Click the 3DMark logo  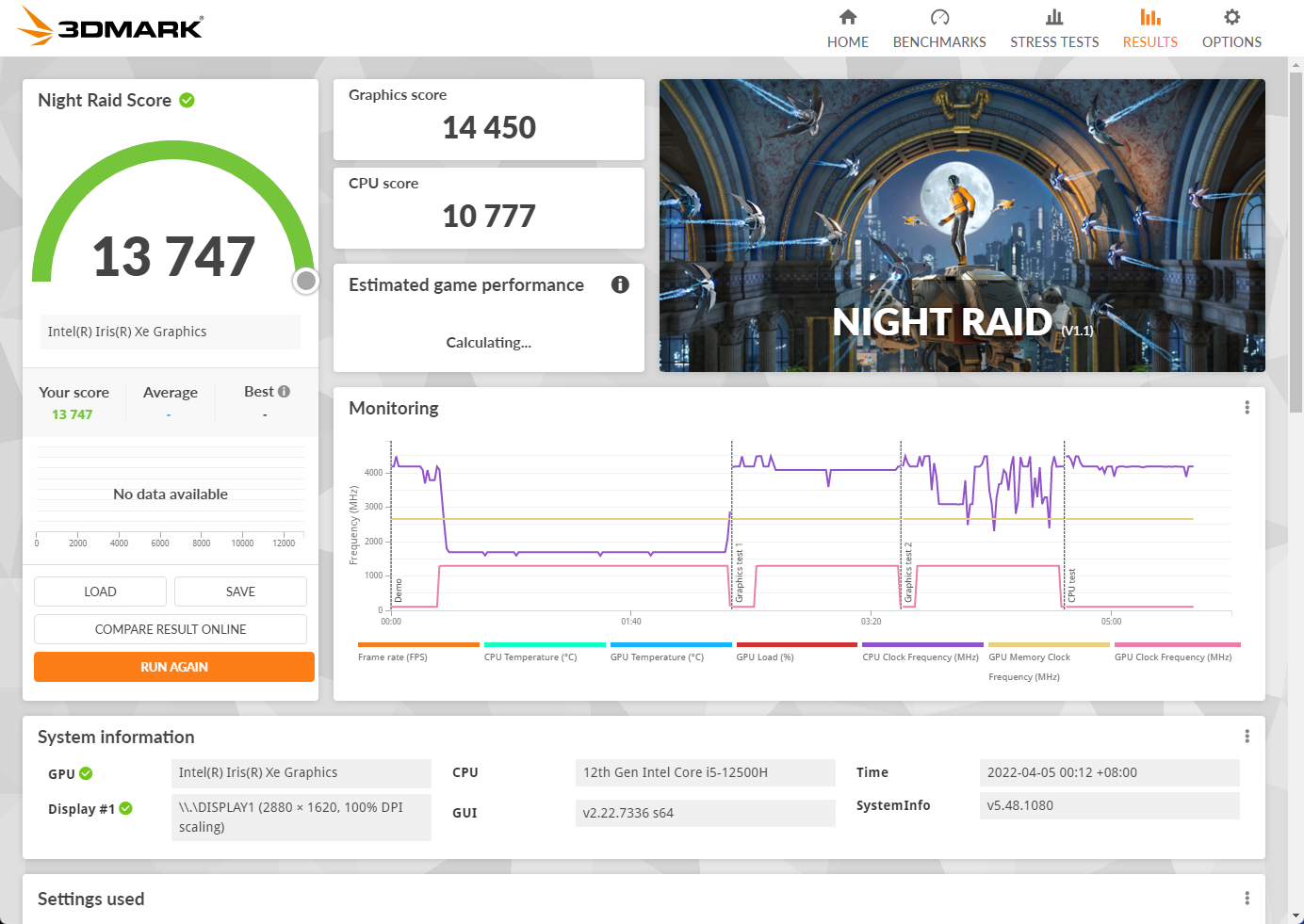(111, 26)
